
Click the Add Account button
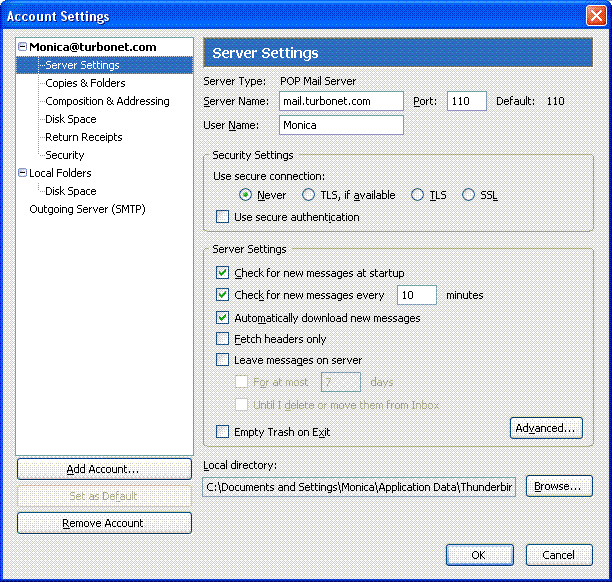click(x=104, y=469)
